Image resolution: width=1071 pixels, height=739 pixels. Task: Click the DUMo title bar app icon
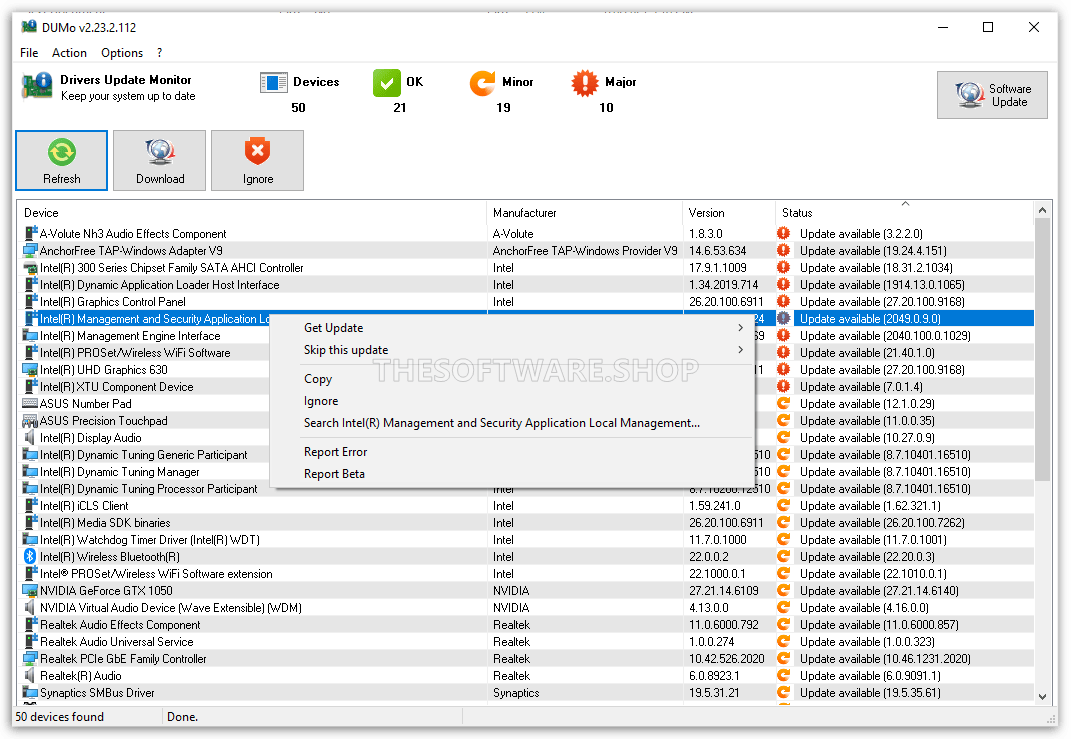pos(29,27)
